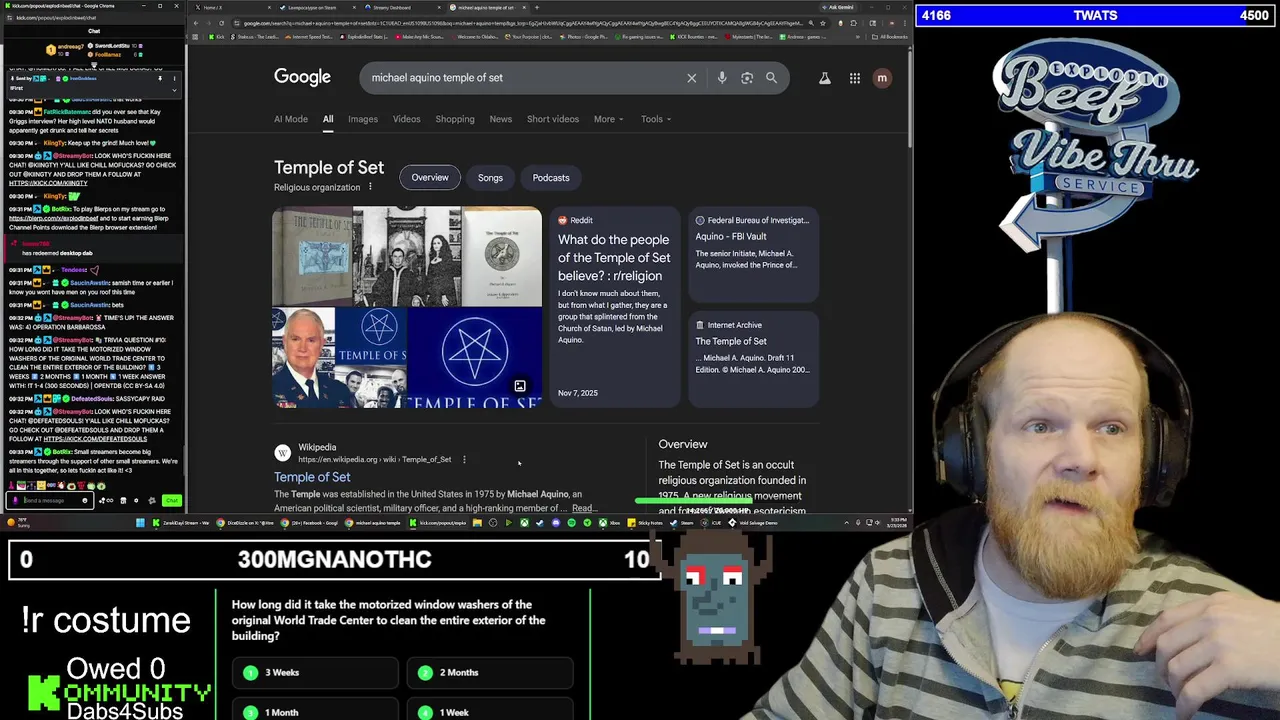Open All Bookmarks folder
This screenshot has width=1280, height=720.
pyautogui.click(x=890, y=37)
